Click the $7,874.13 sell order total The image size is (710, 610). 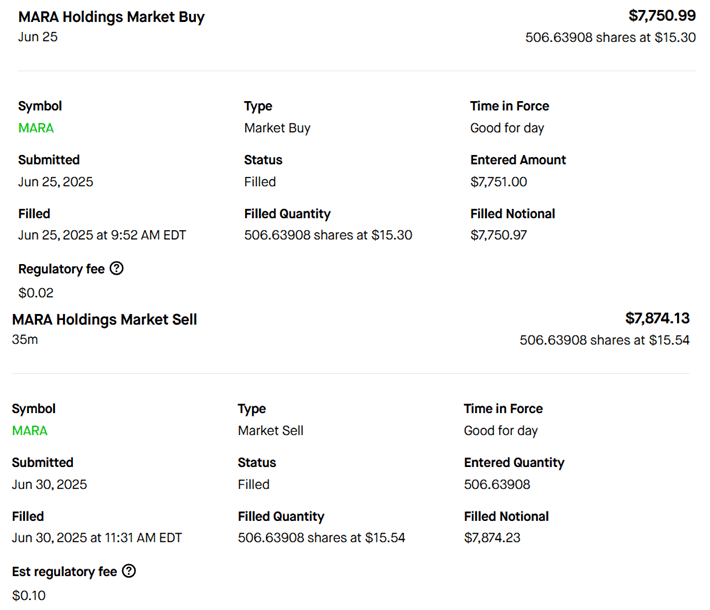click(657, 319)
